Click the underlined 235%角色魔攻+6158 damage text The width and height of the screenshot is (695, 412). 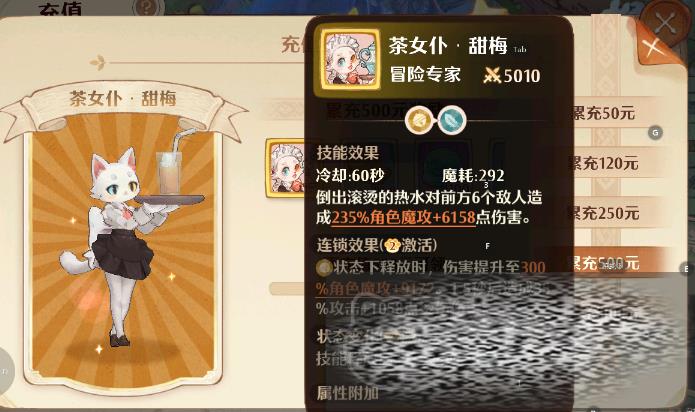point(403,218)
